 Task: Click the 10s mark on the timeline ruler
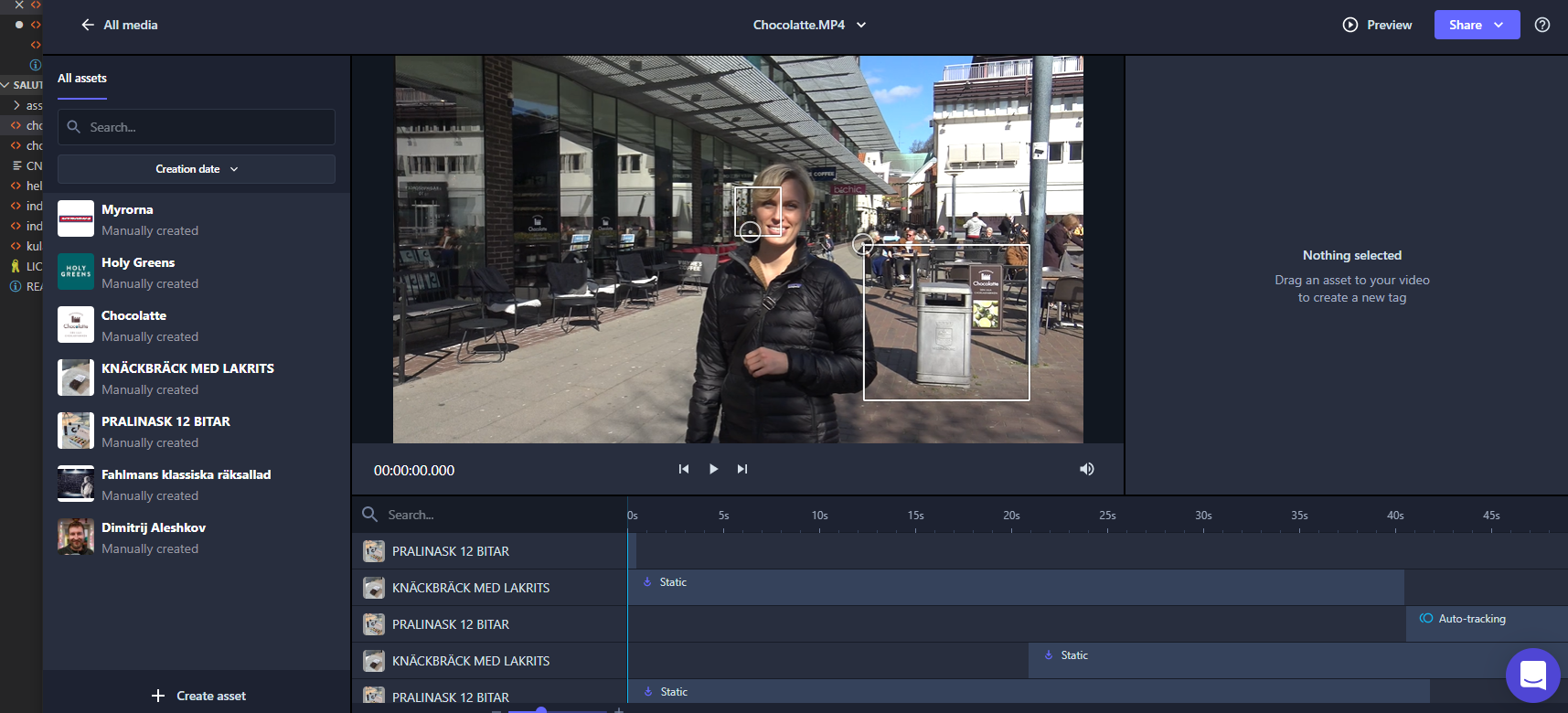819,516
